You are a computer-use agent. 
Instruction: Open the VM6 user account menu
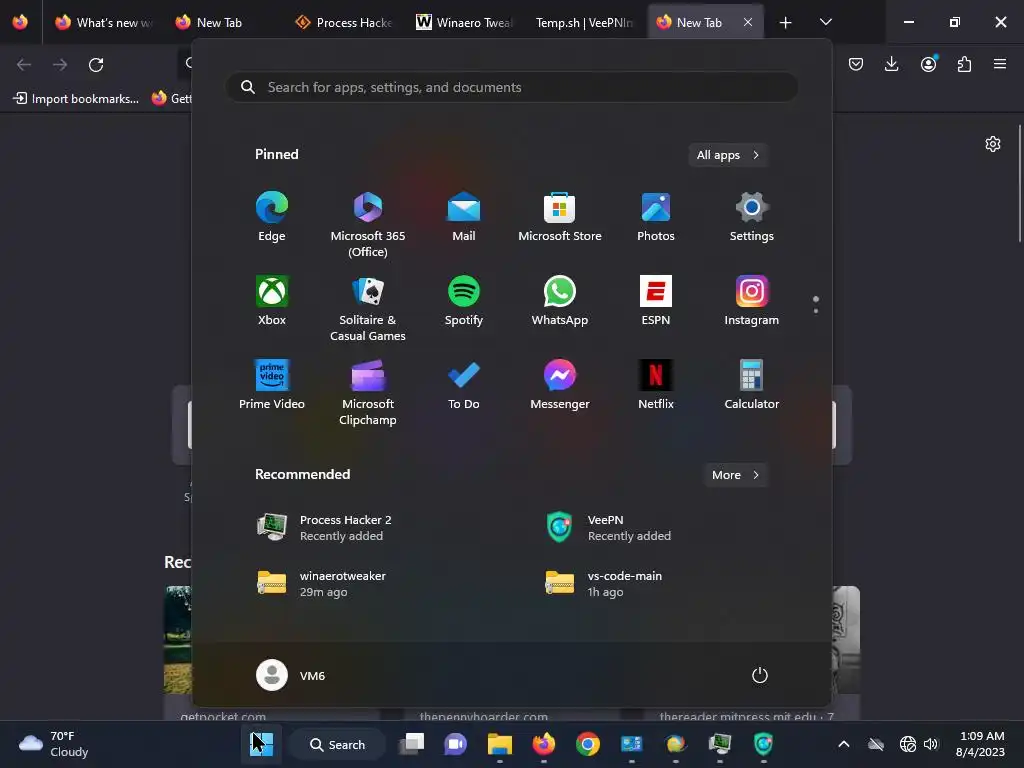pos(291,675)
